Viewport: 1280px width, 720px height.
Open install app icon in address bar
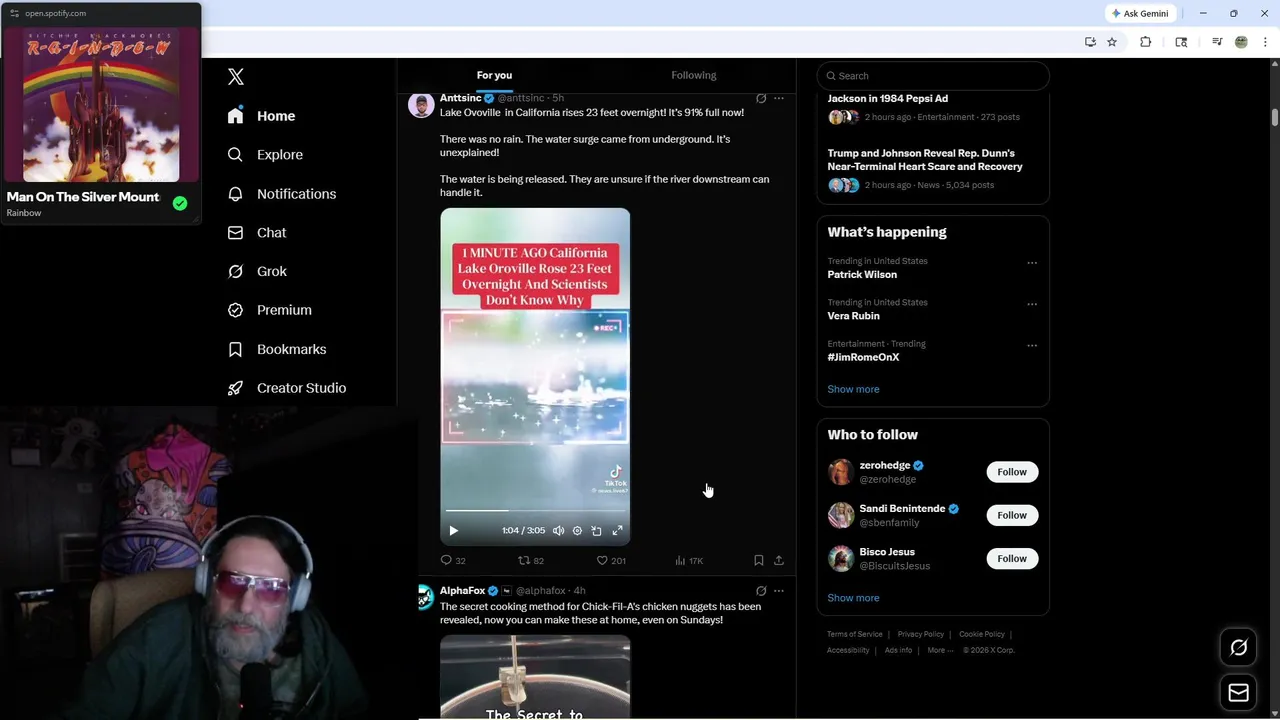coord(1090,42)
